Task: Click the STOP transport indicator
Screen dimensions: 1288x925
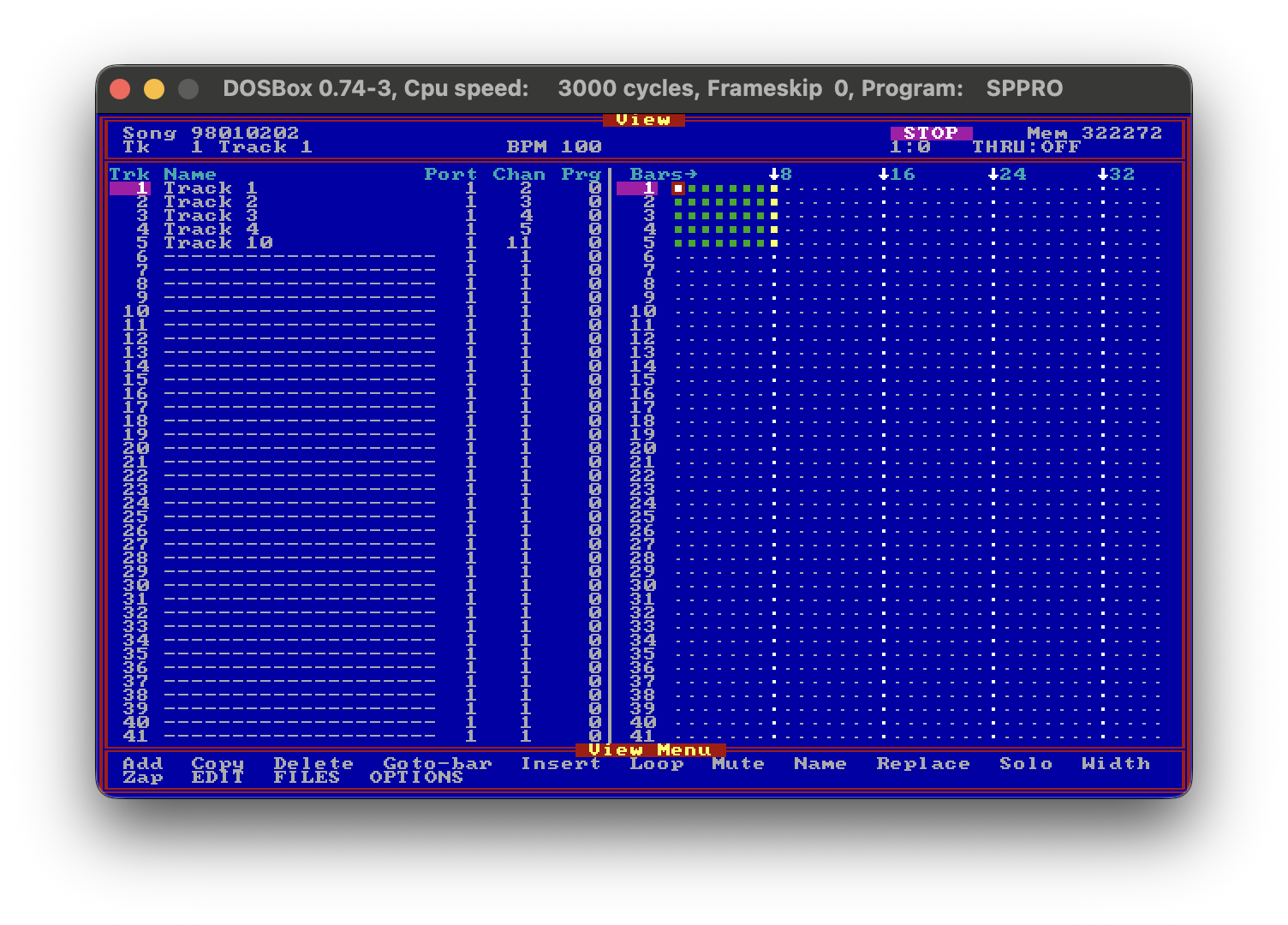Action: click(931, 133)
